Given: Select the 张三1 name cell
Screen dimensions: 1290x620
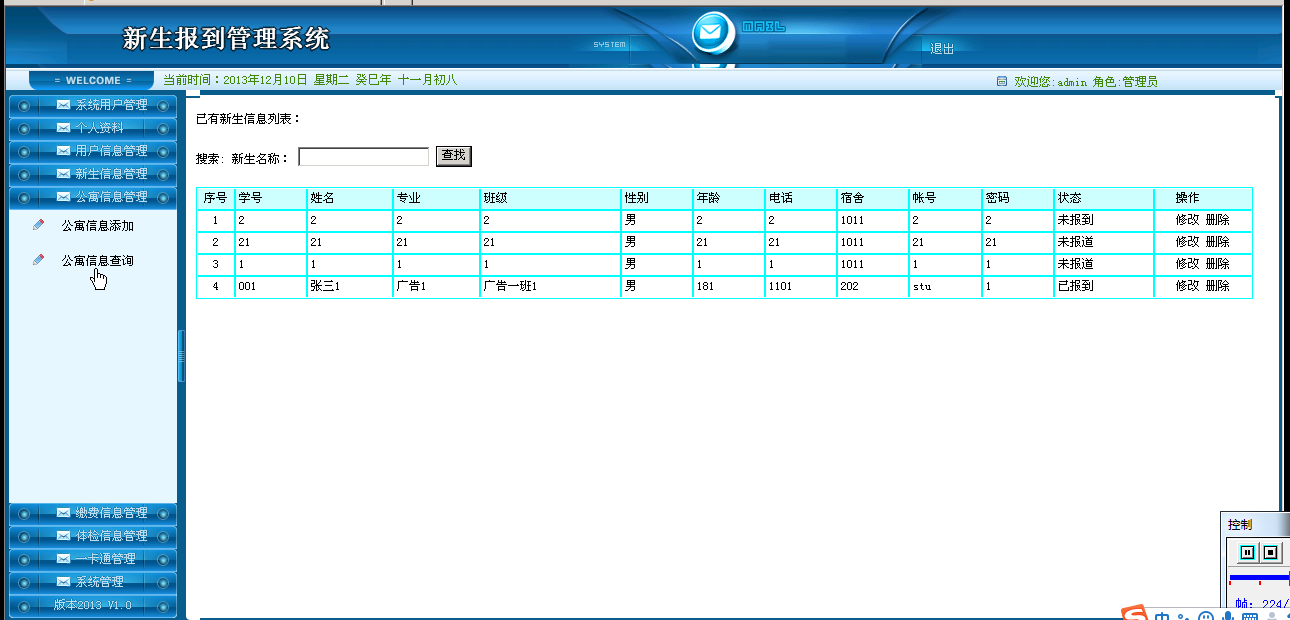Looking at the screenshot, I should 349,286.
